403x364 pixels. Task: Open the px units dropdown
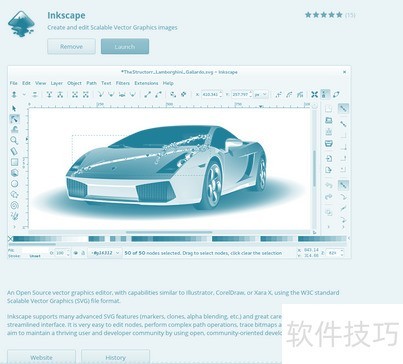(x=261, y=95)
